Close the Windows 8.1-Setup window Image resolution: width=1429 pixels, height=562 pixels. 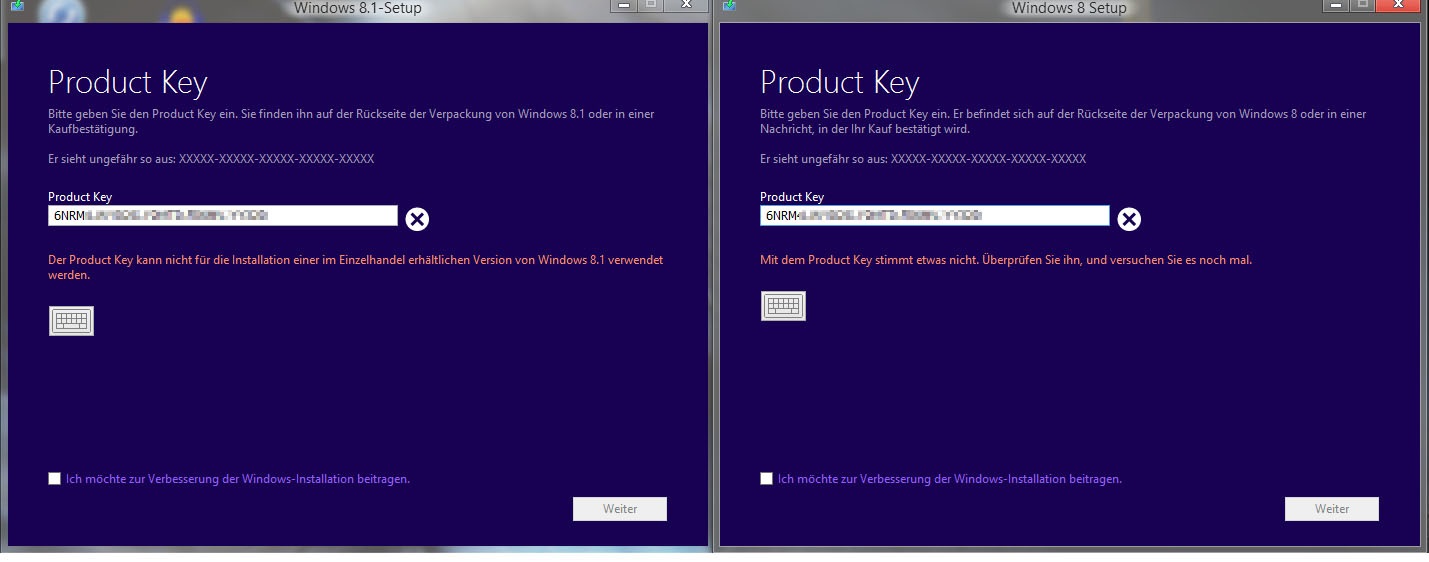pos(686,5)
